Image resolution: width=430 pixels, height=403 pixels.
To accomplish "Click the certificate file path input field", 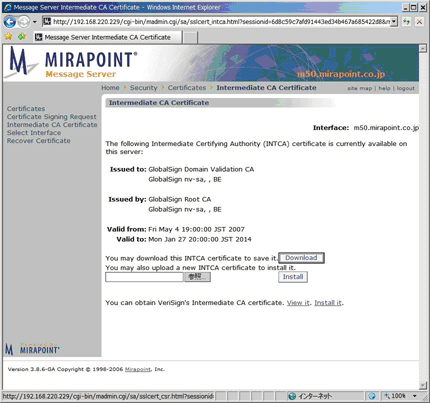I will [x=144, y=277].
